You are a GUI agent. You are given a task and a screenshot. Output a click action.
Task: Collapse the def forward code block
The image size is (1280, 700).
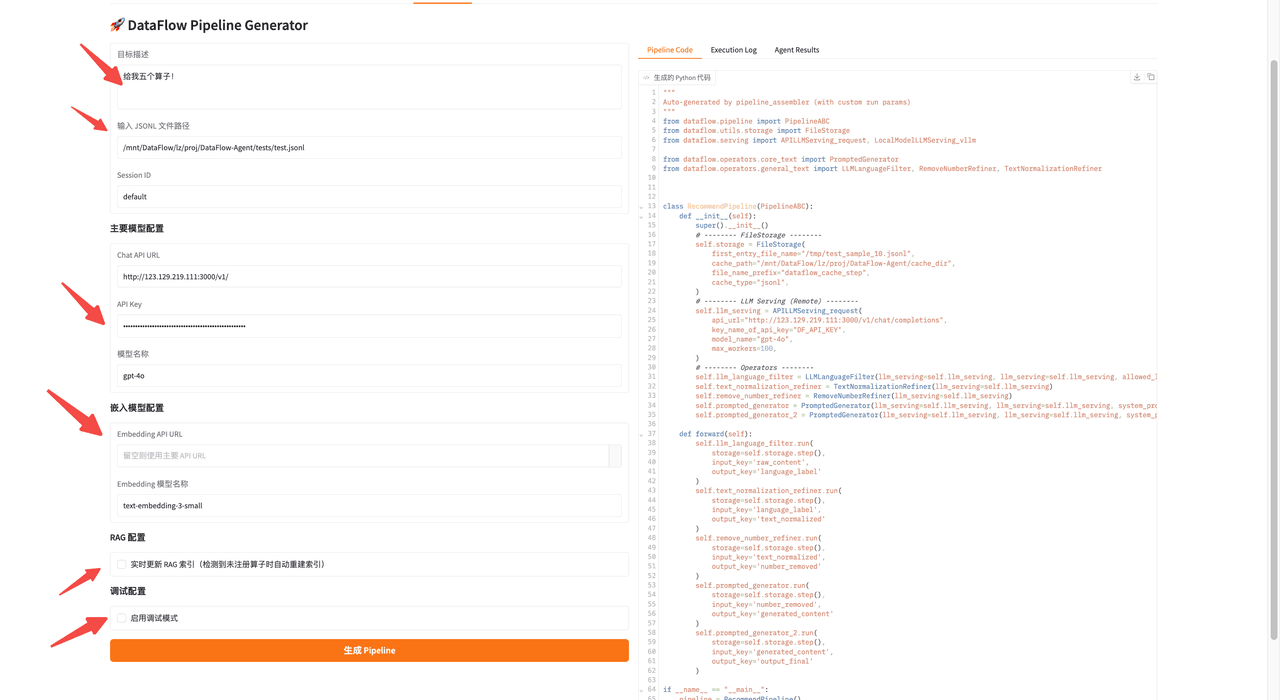point(642,434)
